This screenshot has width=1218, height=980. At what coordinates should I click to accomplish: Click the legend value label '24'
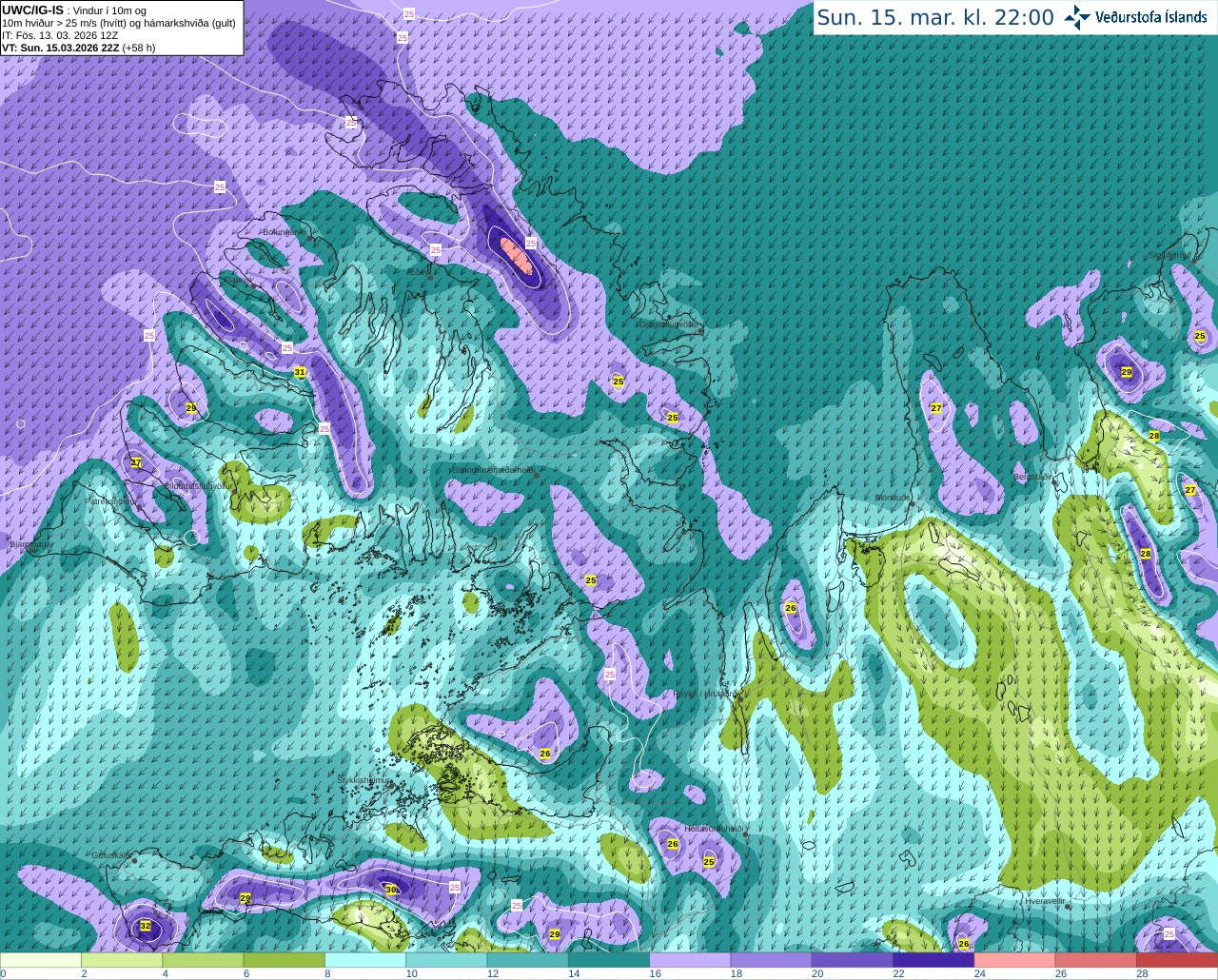click(980, 973)
